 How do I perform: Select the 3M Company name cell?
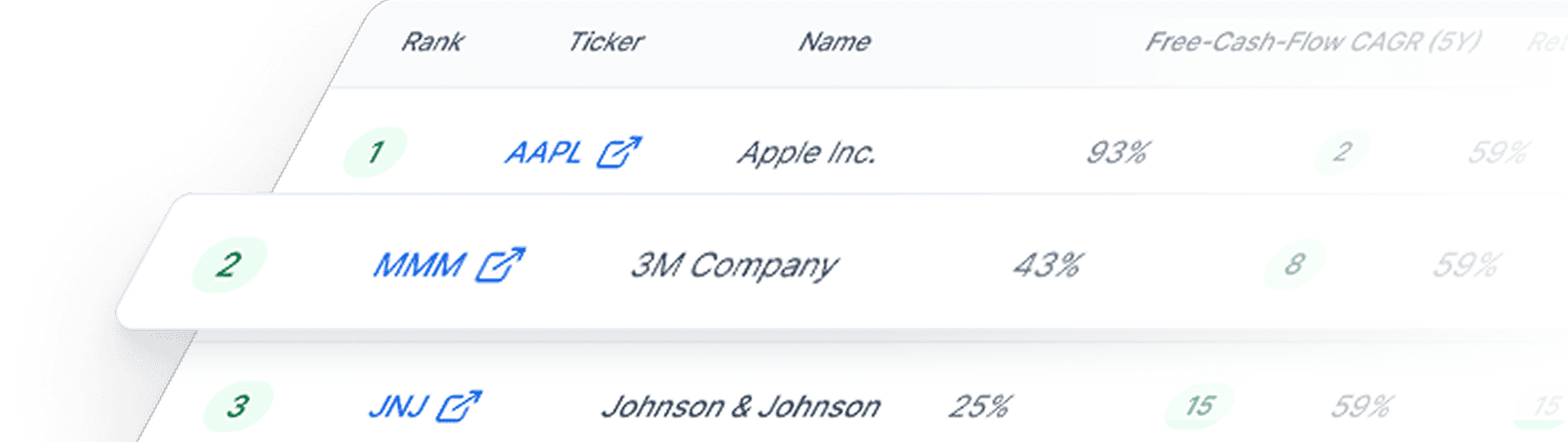coord(734,265)
